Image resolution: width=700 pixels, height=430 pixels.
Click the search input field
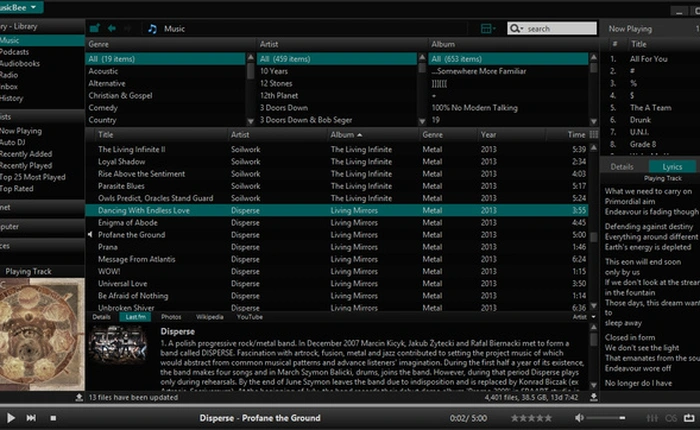pos(557,29)
